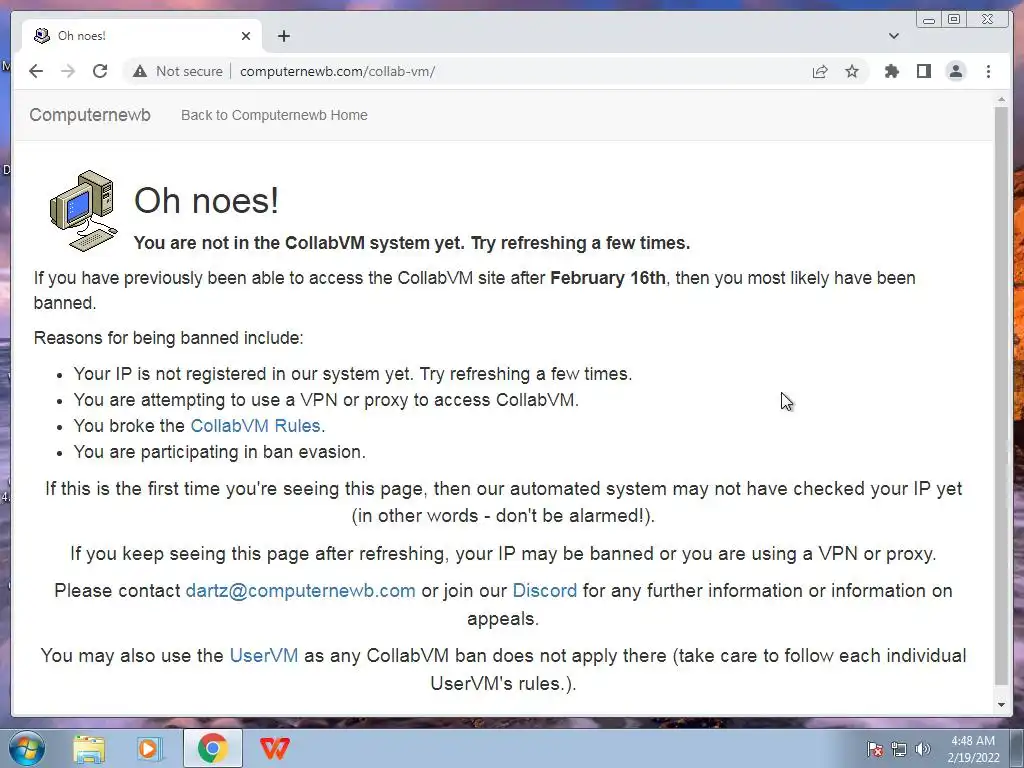
Task: Email dartz@computernewb.com via the link
Action: [x=300, y=590]
